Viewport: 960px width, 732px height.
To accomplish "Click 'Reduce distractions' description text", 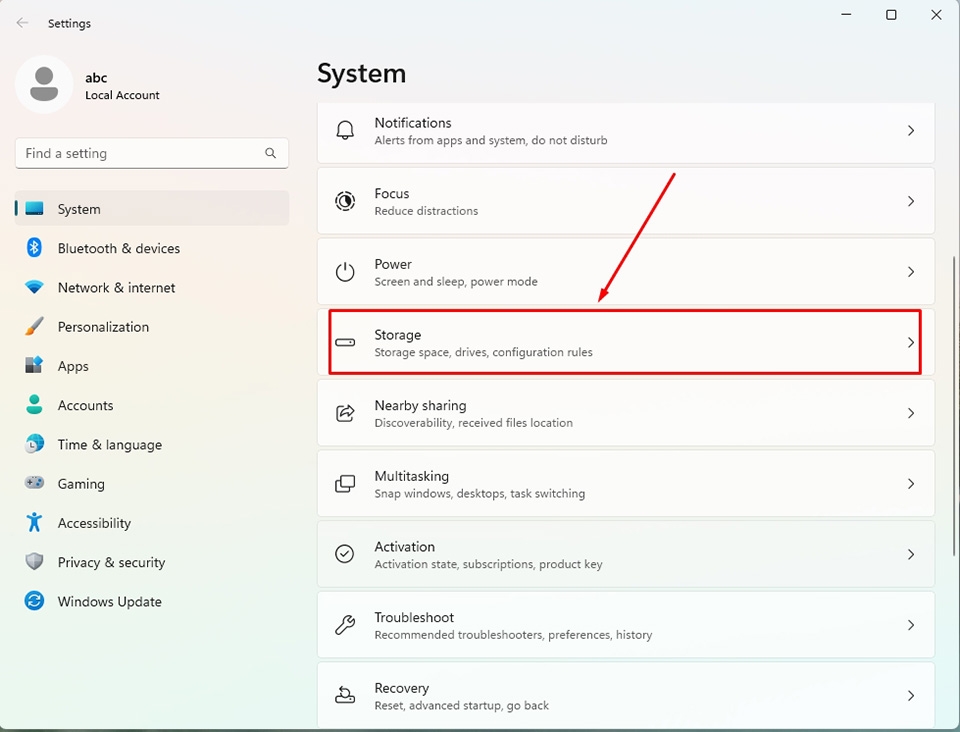I will pos(426,211).
